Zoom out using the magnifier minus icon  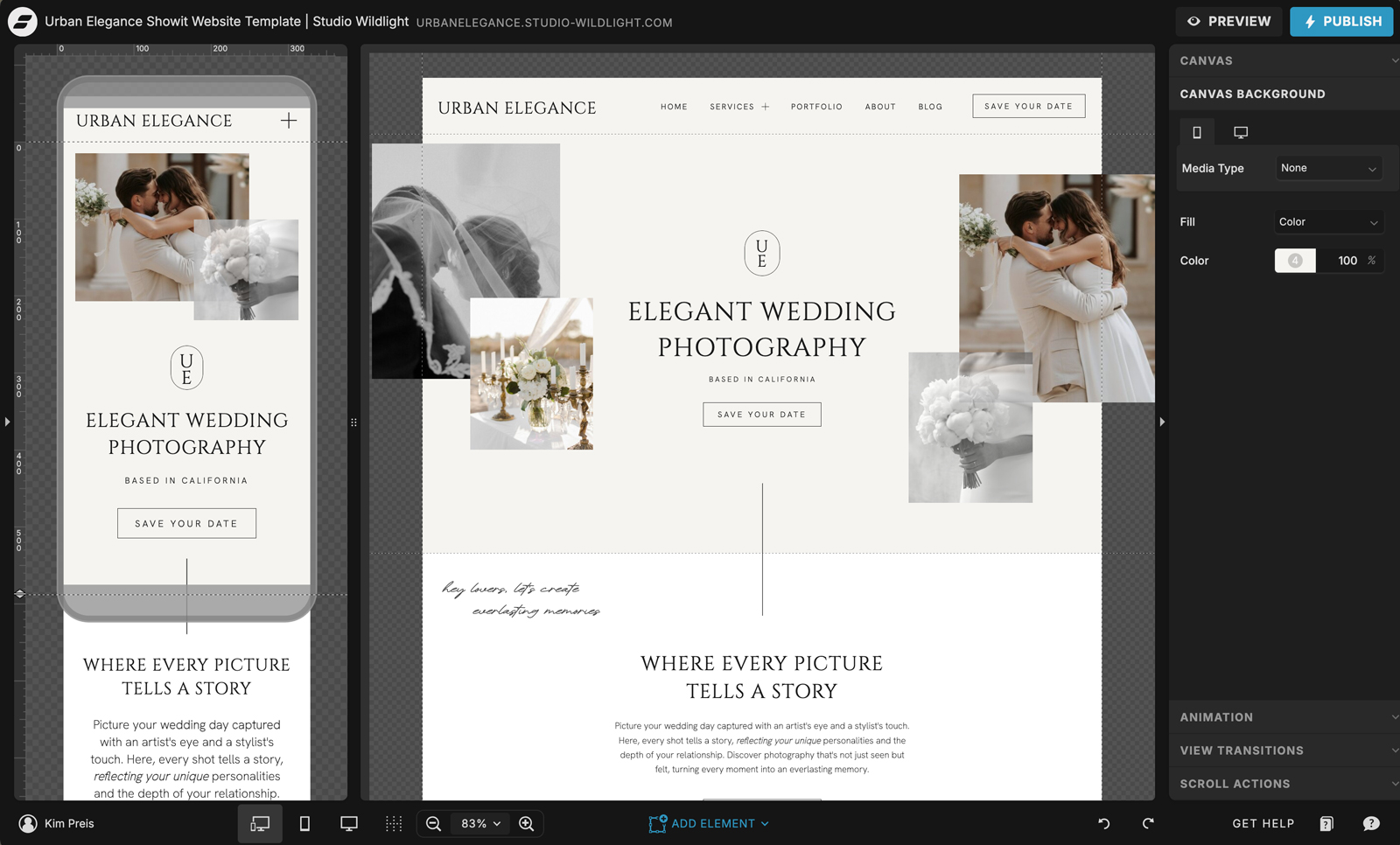coord(433,823)
